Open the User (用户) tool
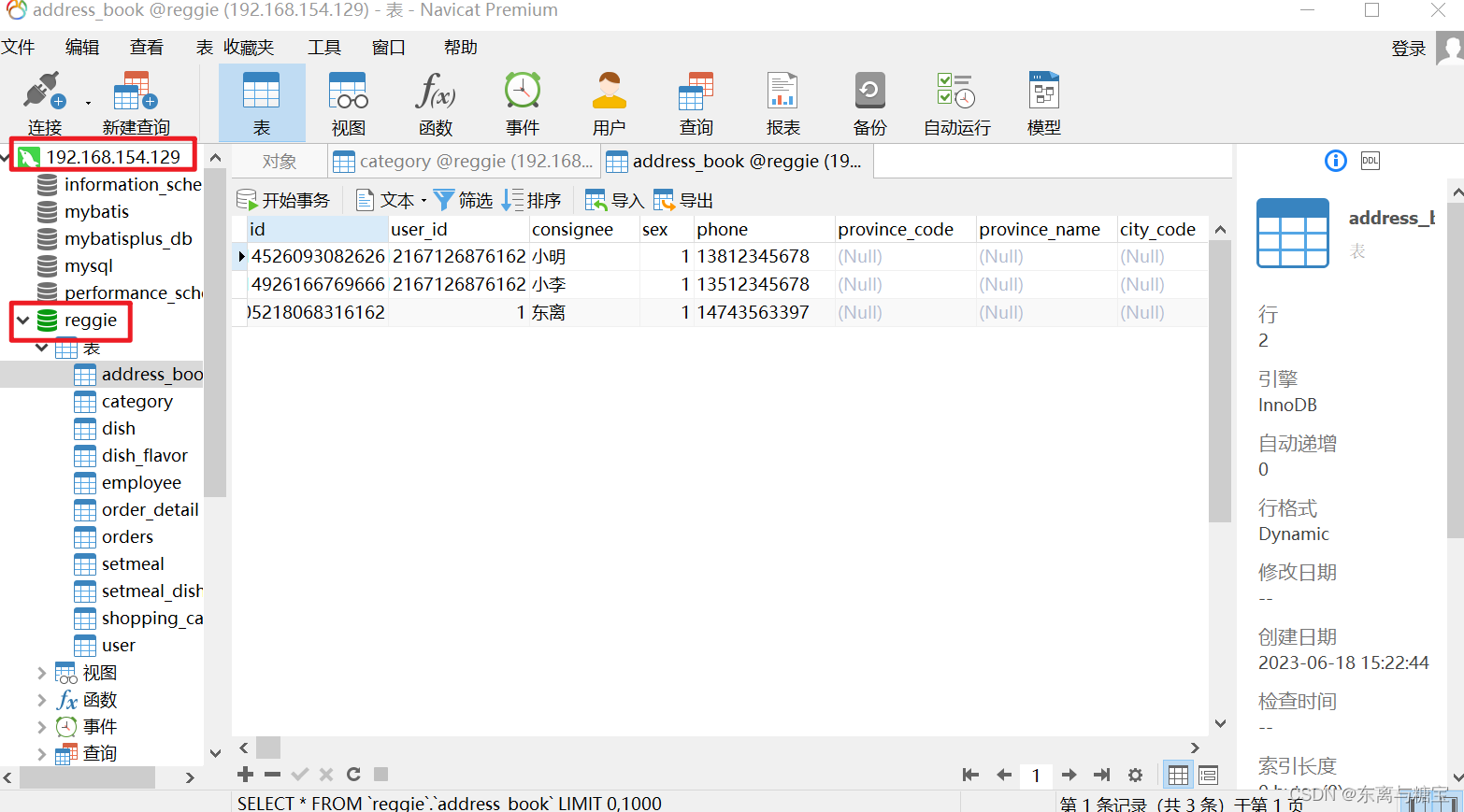 [609, 104]
